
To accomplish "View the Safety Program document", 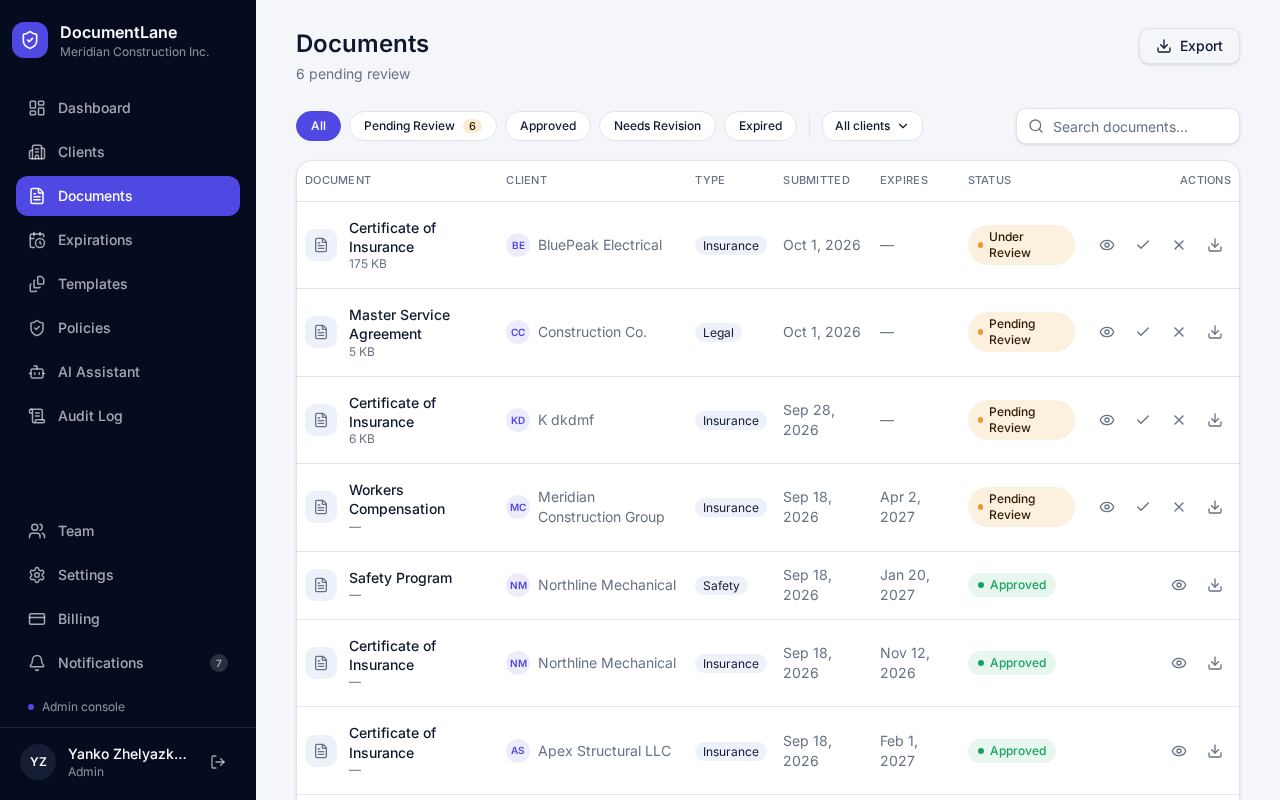I will click(1179, 585).
